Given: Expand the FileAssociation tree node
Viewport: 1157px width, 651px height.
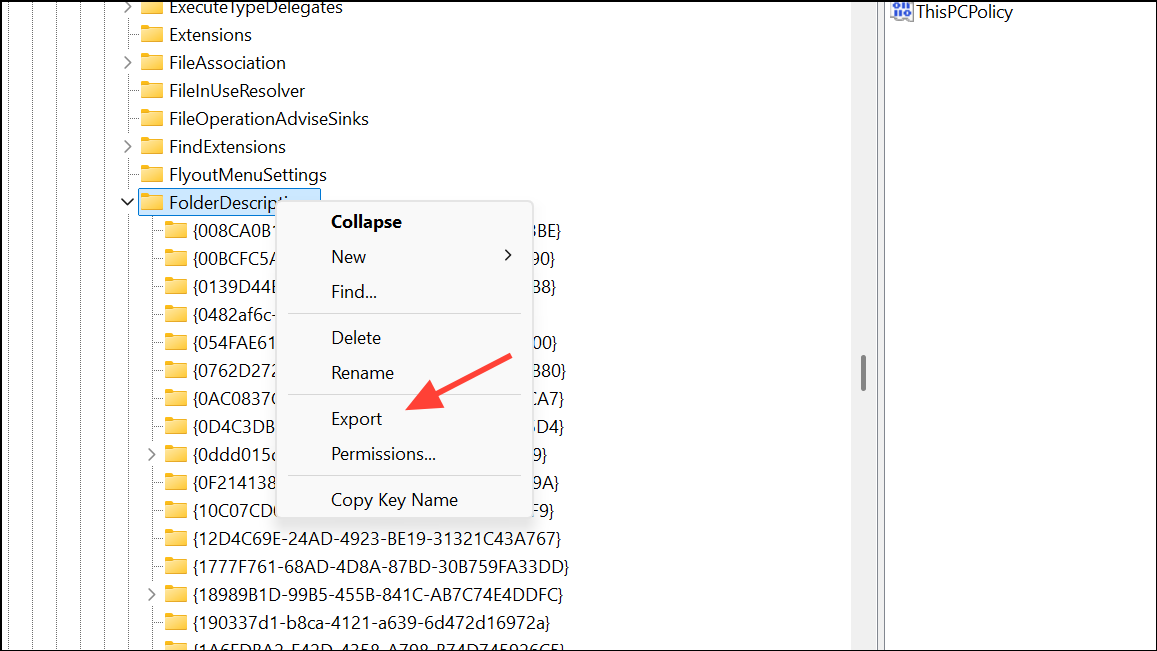Looking at the screenshot, I should 127,62.
